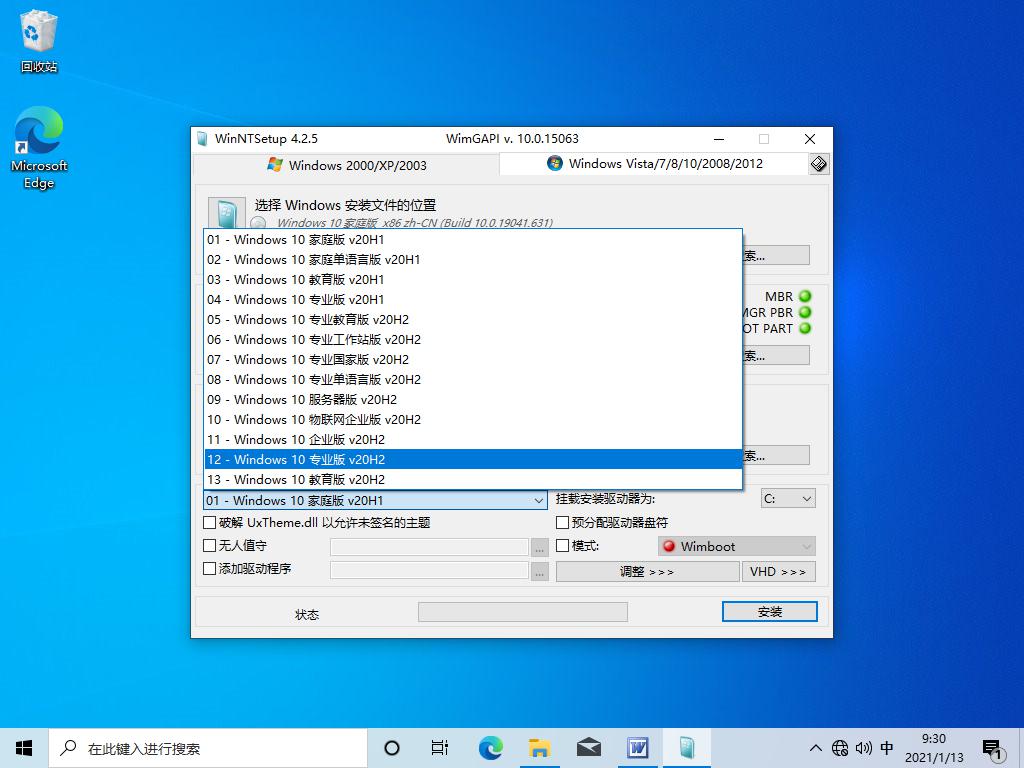Click Word icon in the taskbar
Screen dimensions: 1024x768
click(x=638, y=747)
